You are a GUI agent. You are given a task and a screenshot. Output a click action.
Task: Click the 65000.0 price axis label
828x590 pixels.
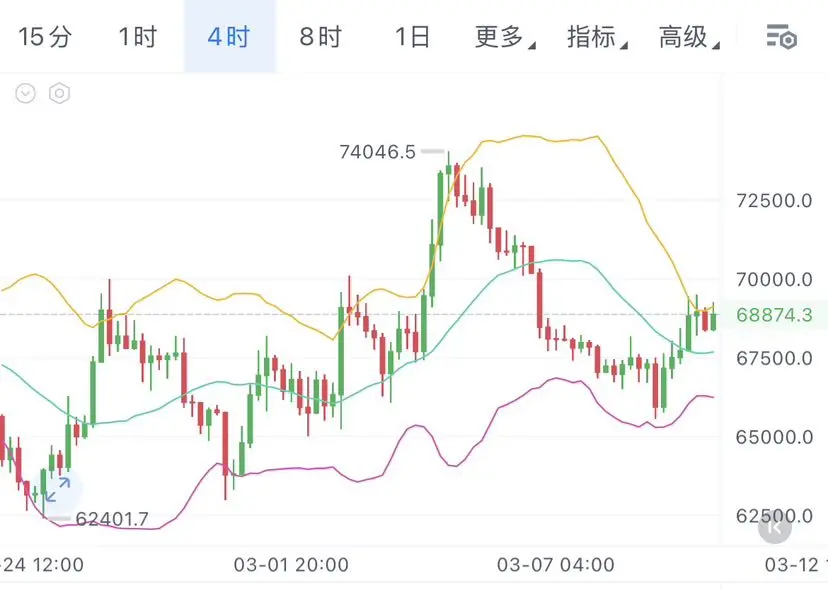pos(774,437)
